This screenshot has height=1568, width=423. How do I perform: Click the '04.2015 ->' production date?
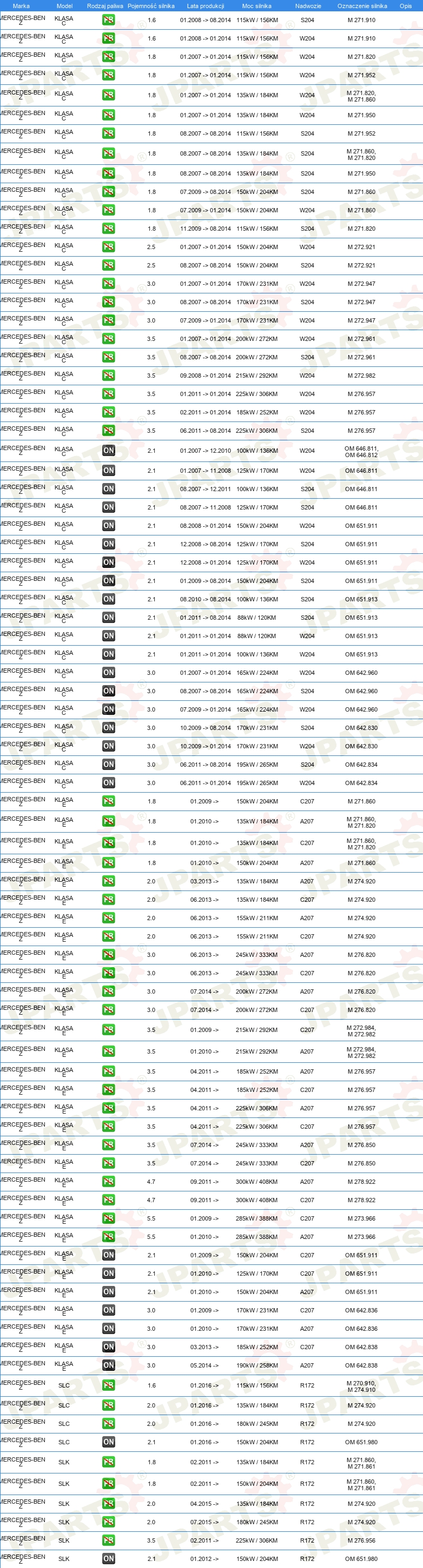point(204,1504)
